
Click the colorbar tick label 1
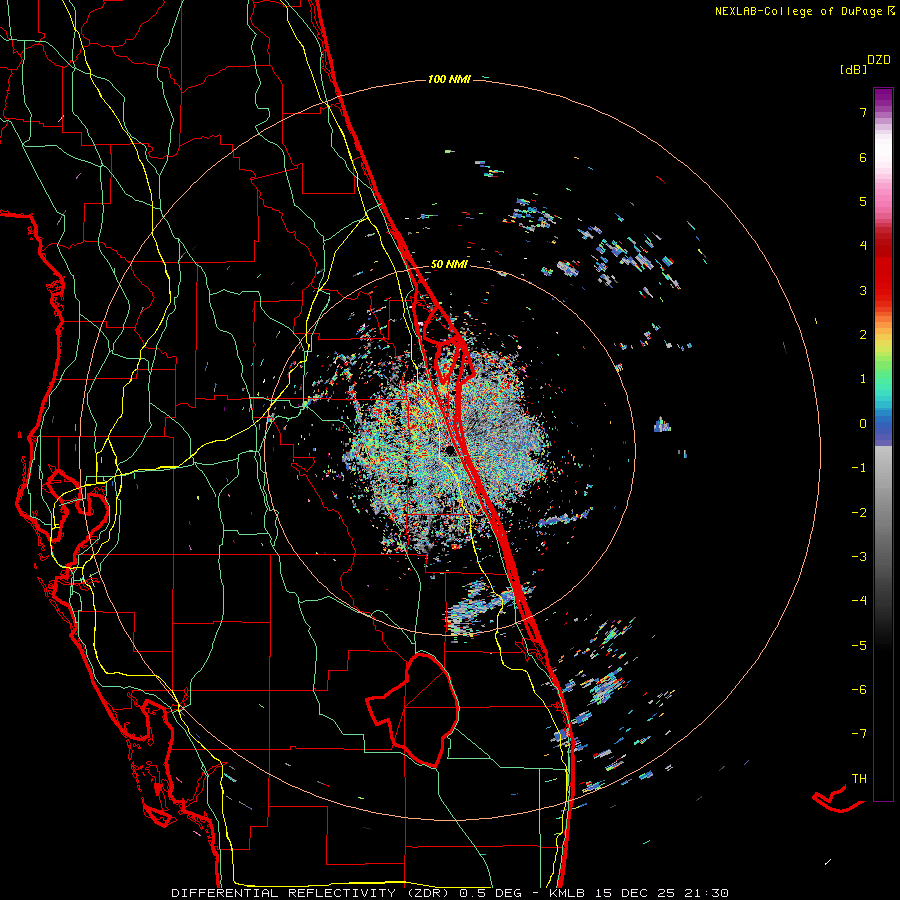(x=863, y=379)
